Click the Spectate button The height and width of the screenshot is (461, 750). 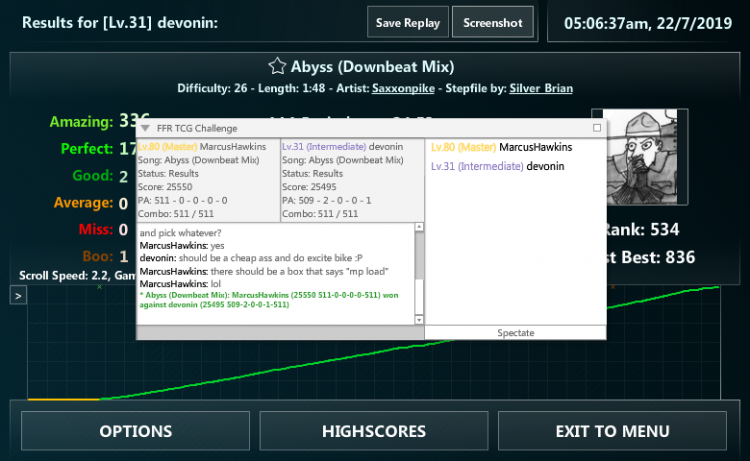click(x=515, y=332)
